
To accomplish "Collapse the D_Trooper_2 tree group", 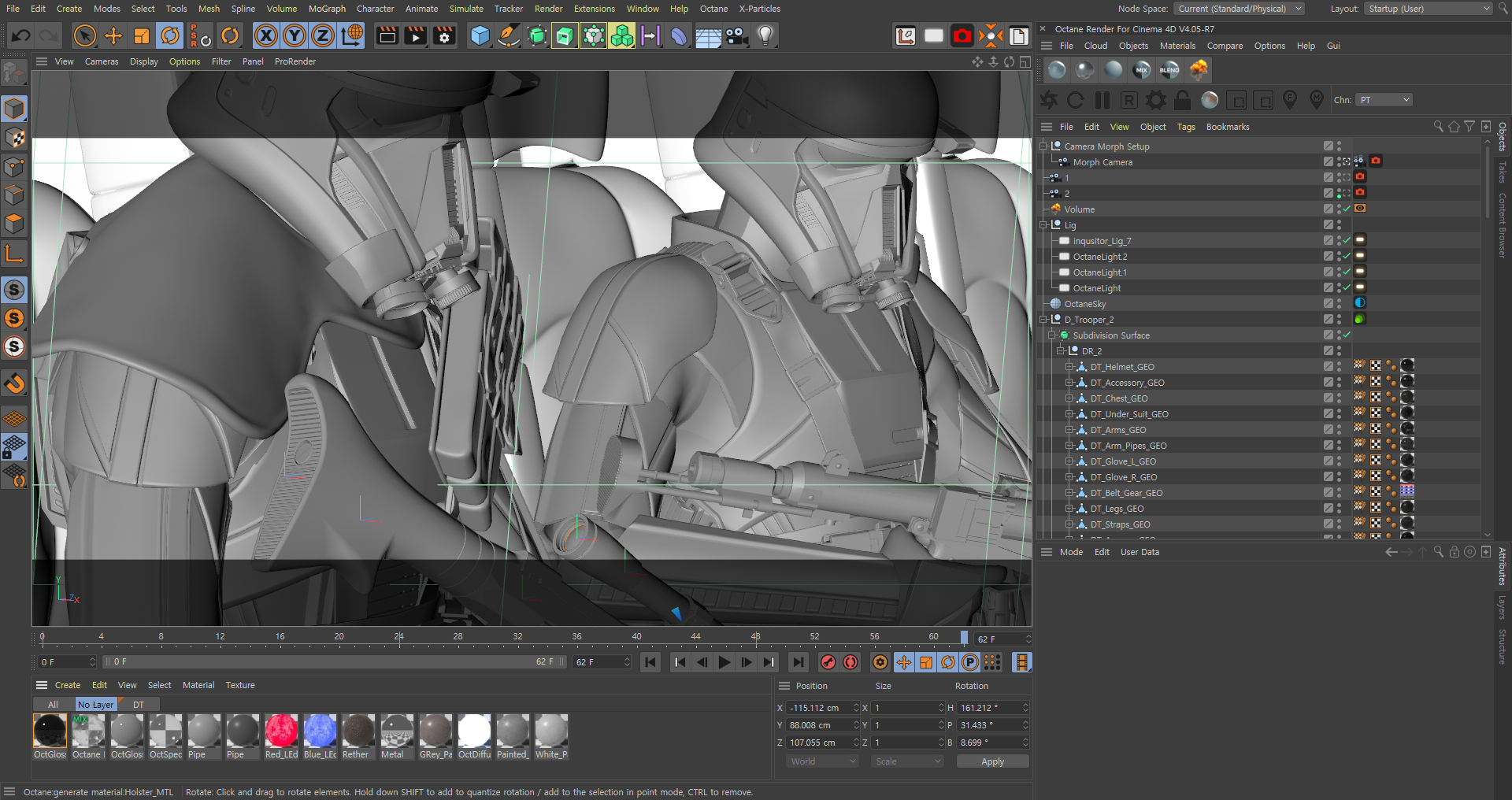I will [1043, 320].
